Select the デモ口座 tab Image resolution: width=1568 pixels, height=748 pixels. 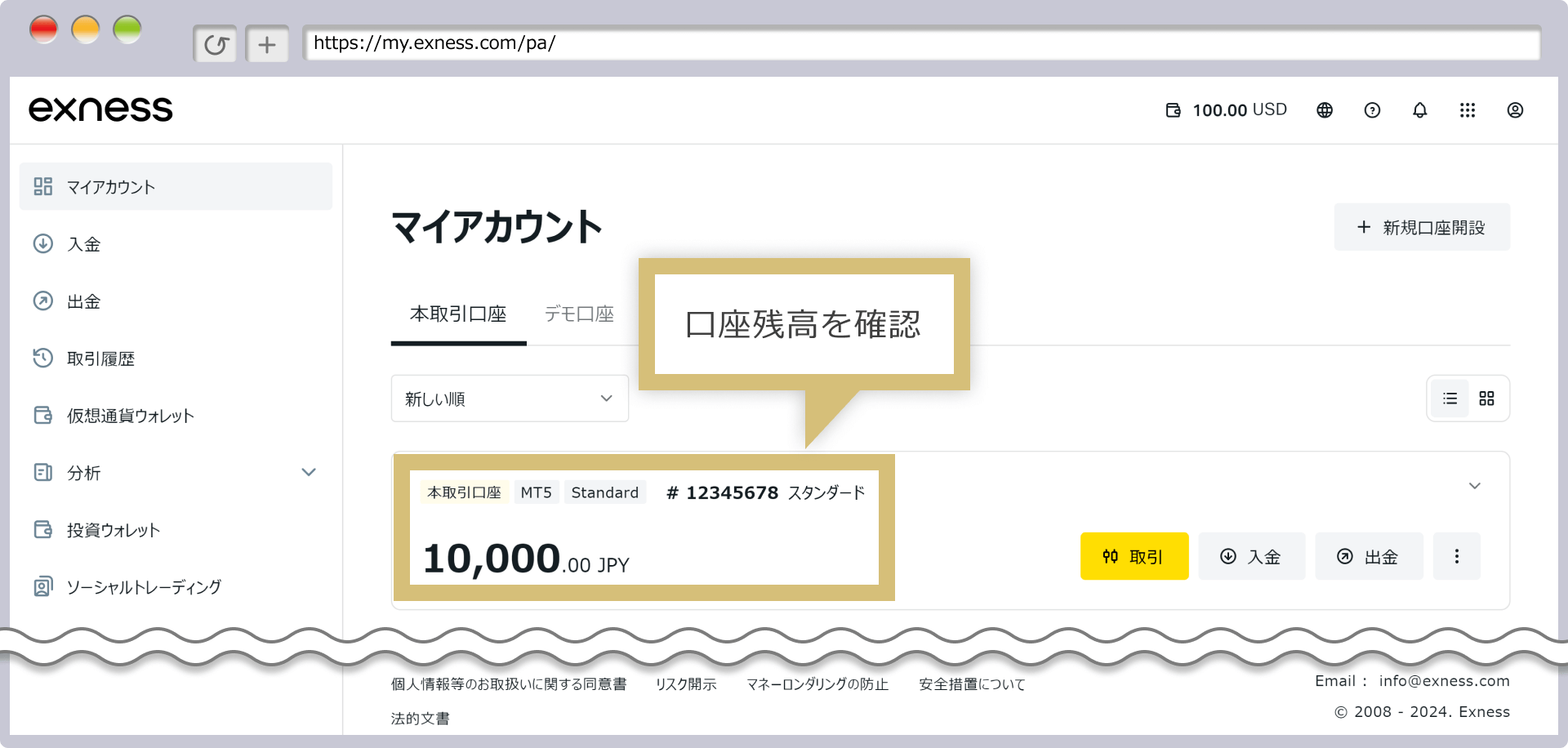pyautogui.click(x=579, y=314)
